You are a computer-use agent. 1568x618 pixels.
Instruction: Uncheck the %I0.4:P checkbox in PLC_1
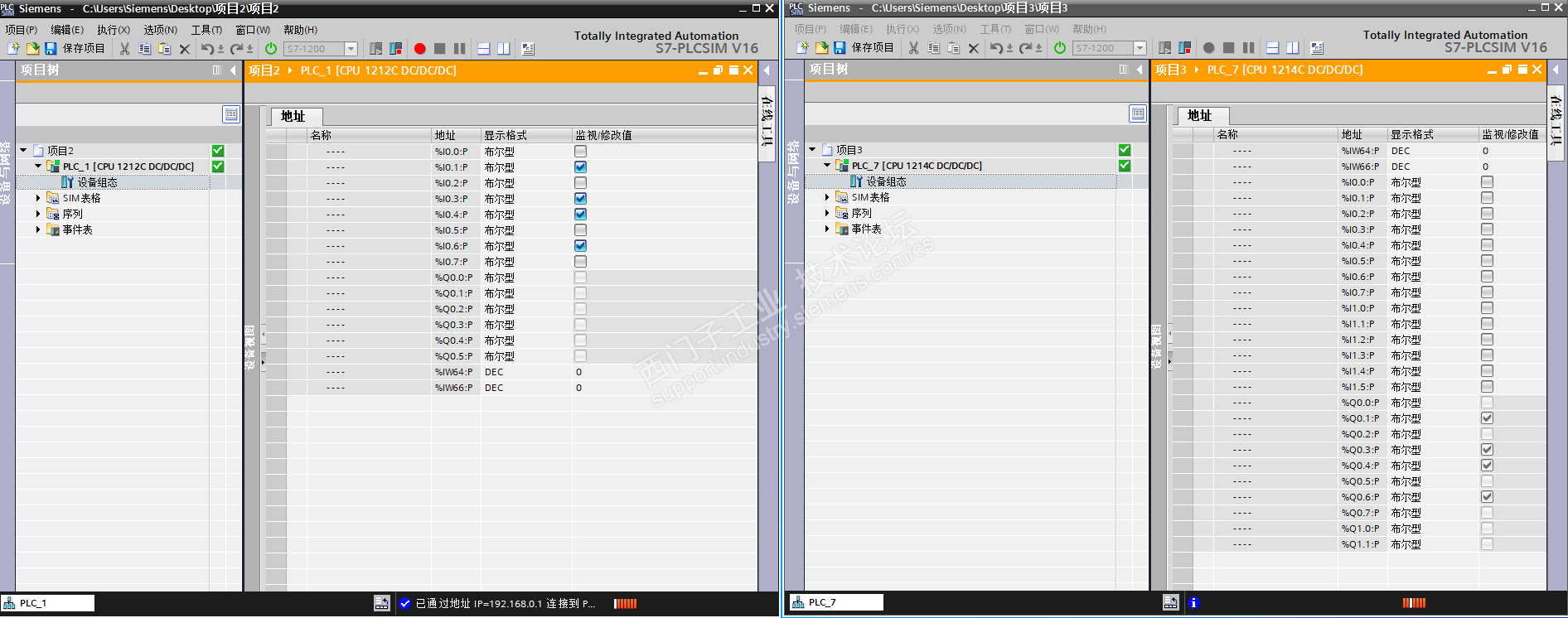click(580, 215)
